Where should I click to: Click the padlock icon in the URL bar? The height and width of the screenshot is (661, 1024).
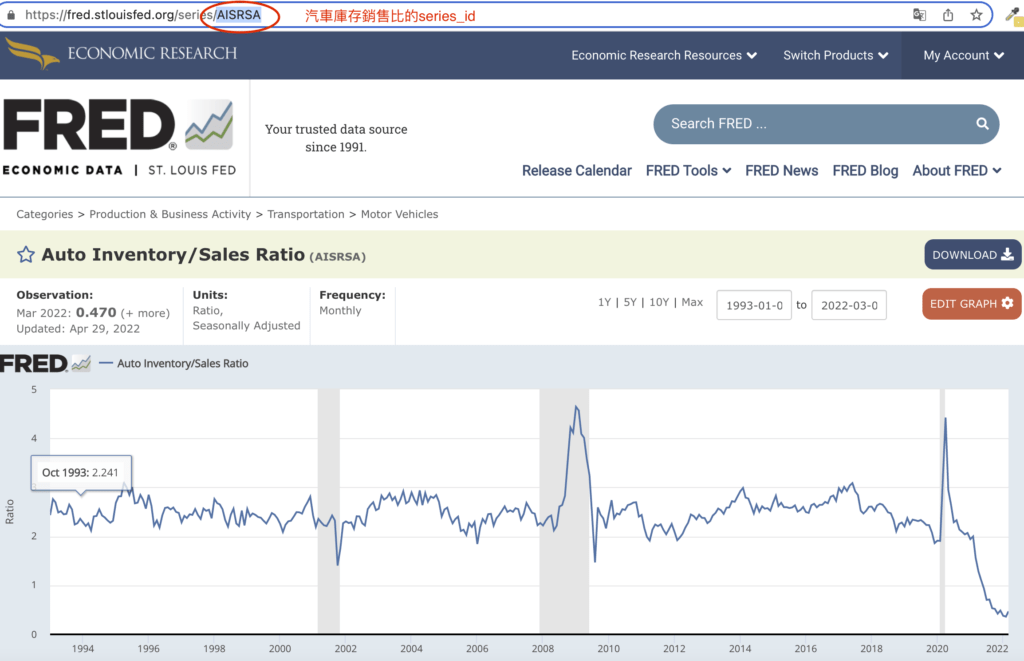coord(11,16)
